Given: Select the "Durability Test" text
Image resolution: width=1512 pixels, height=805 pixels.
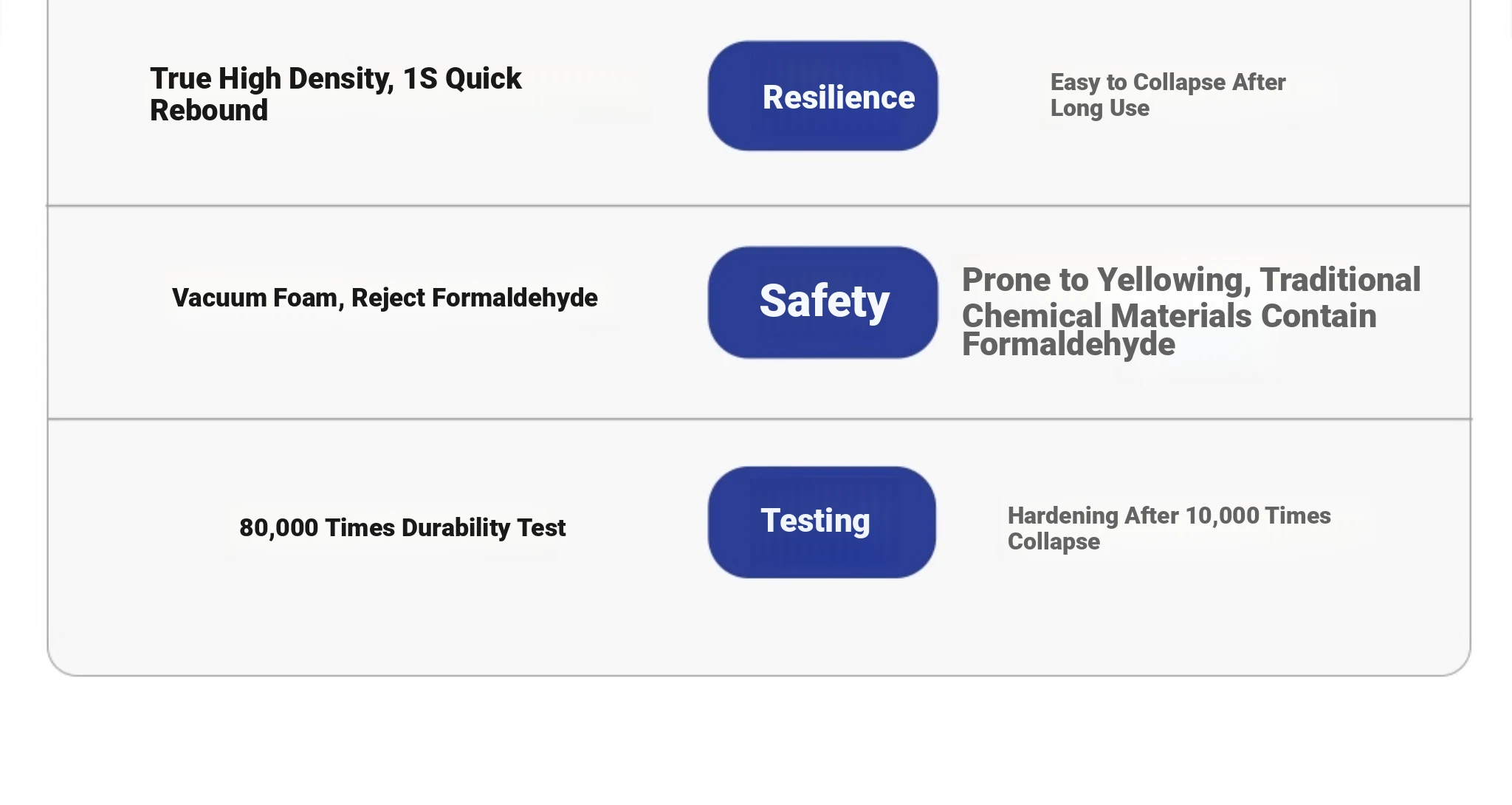Looking at the screenshot, I should [x=484, y=527].
